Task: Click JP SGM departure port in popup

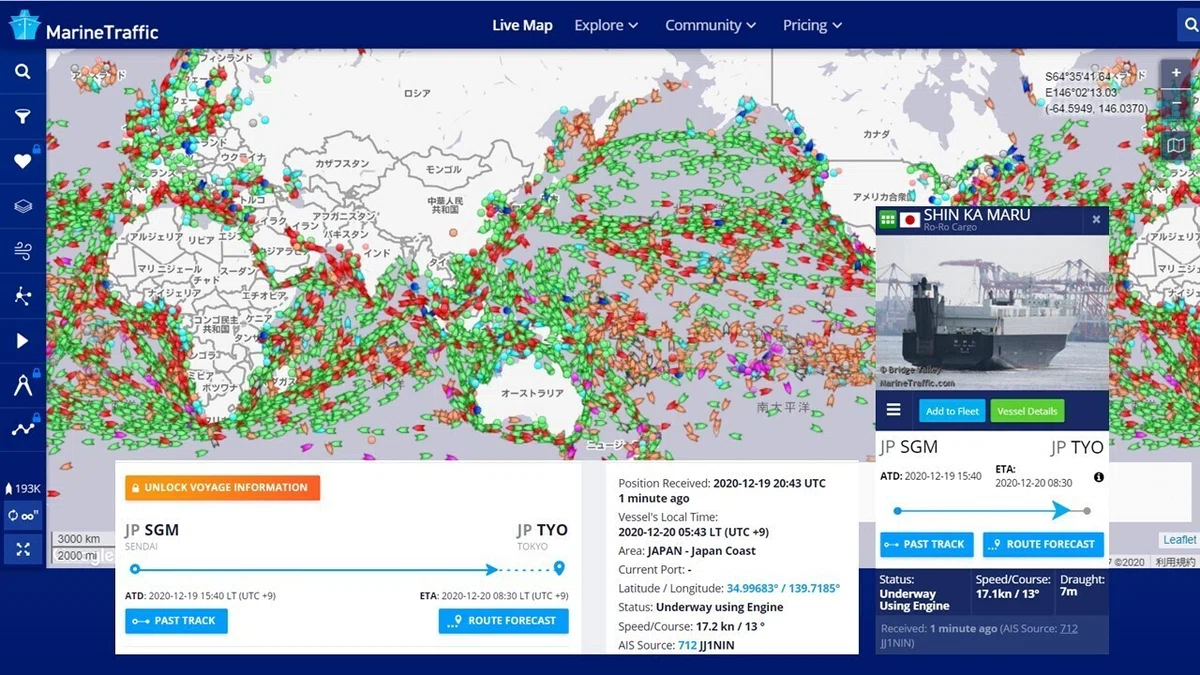Action: click(x=908, y=447)
